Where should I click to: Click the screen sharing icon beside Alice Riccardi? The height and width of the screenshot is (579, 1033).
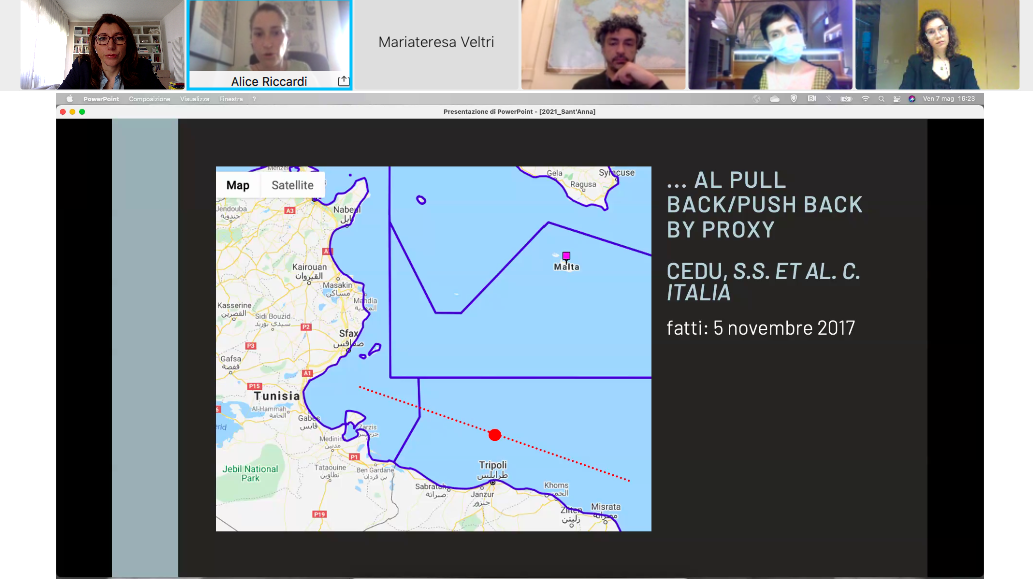(x=343, y=81)
